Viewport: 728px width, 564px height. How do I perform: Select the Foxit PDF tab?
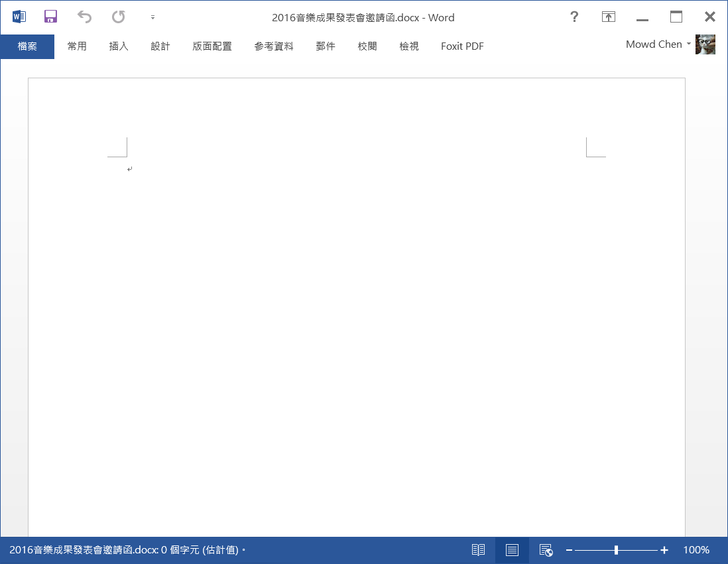[x=462, y=46]
